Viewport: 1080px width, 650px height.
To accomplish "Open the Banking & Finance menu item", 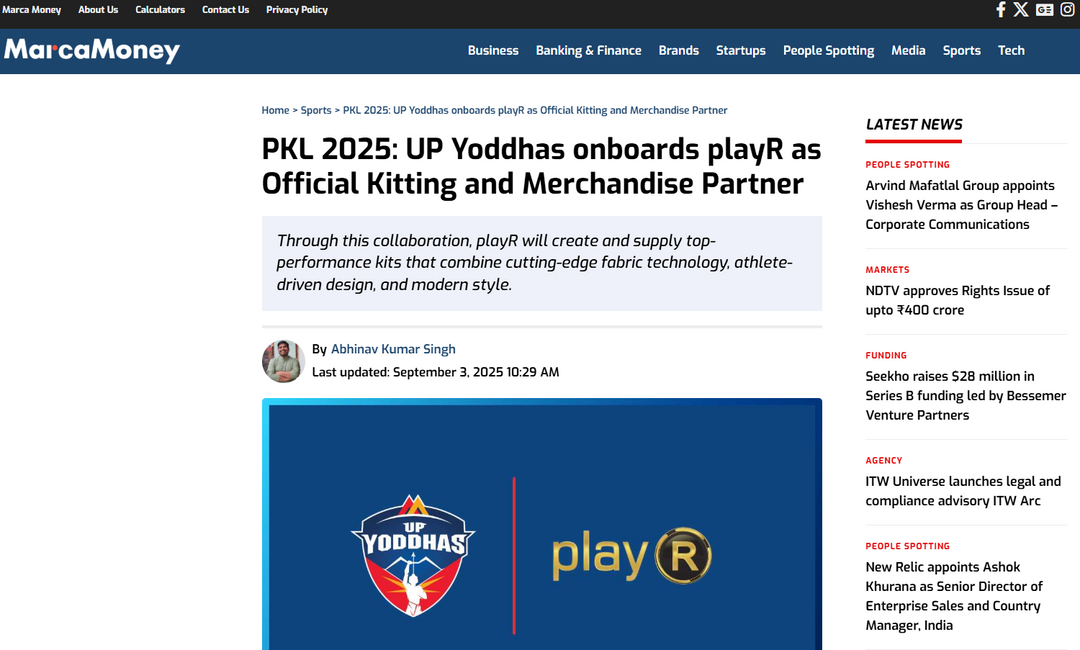I will point(588,50).
